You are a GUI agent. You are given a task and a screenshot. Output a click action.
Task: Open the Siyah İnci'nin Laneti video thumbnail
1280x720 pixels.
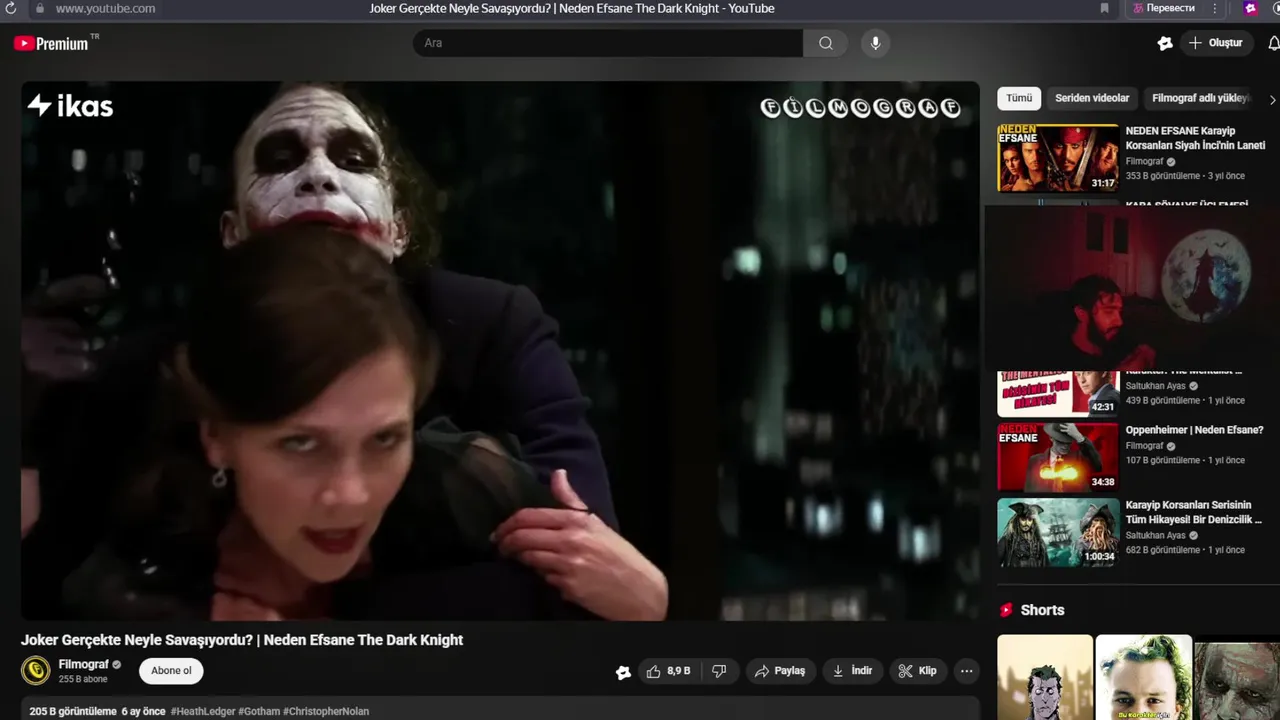(x=1058, y=158)
